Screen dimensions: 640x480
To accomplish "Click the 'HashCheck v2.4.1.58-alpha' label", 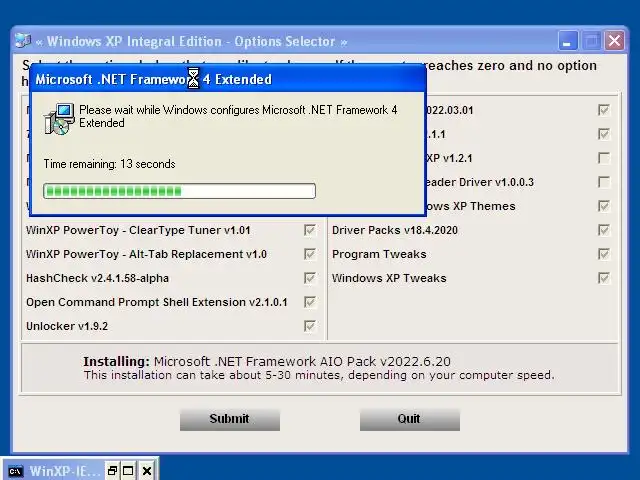I will (98, 278).
